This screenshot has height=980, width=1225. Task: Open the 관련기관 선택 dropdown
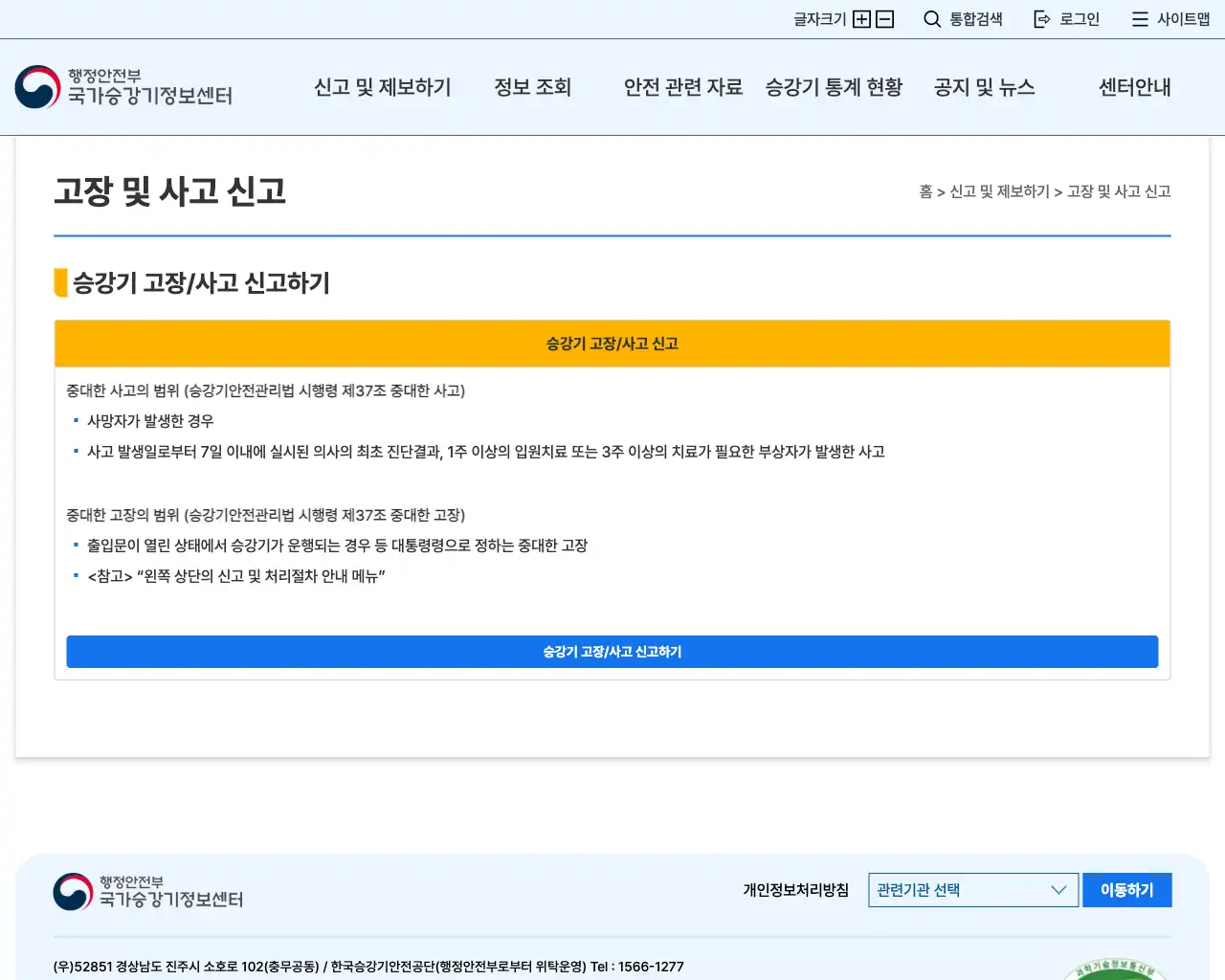[973, 890]
